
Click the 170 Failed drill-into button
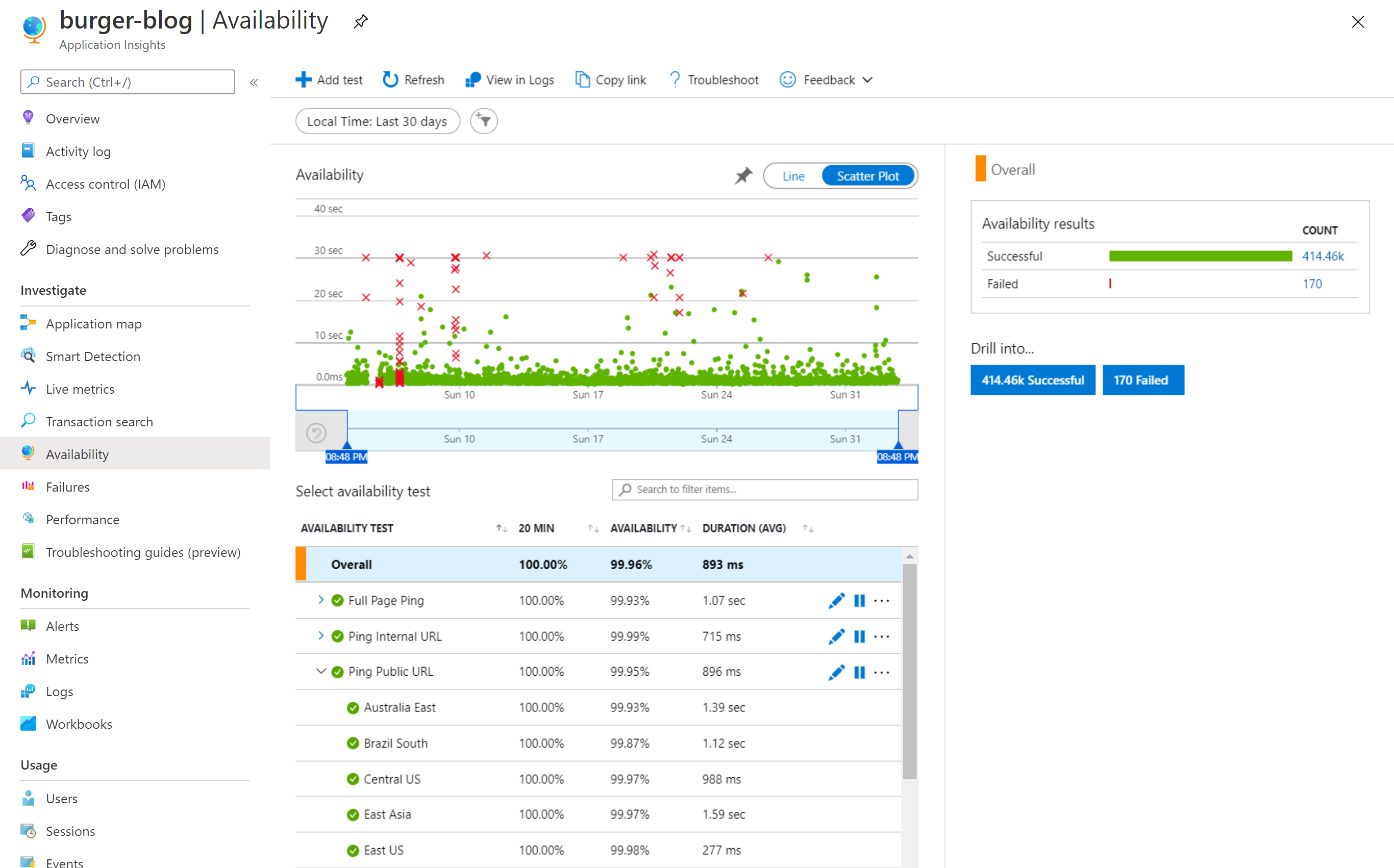(1143, 380)
